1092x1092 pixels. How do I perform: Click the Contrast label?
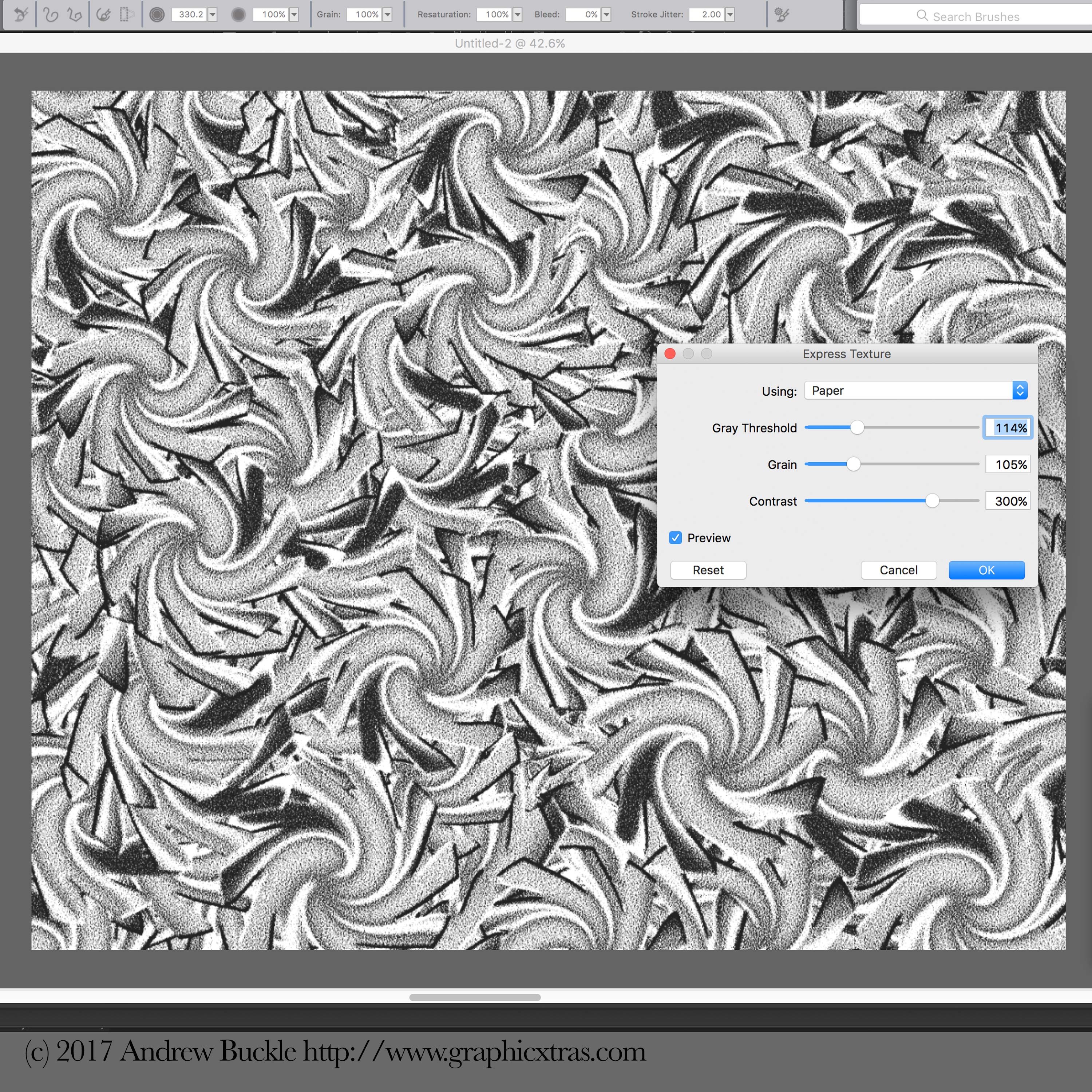773,502
